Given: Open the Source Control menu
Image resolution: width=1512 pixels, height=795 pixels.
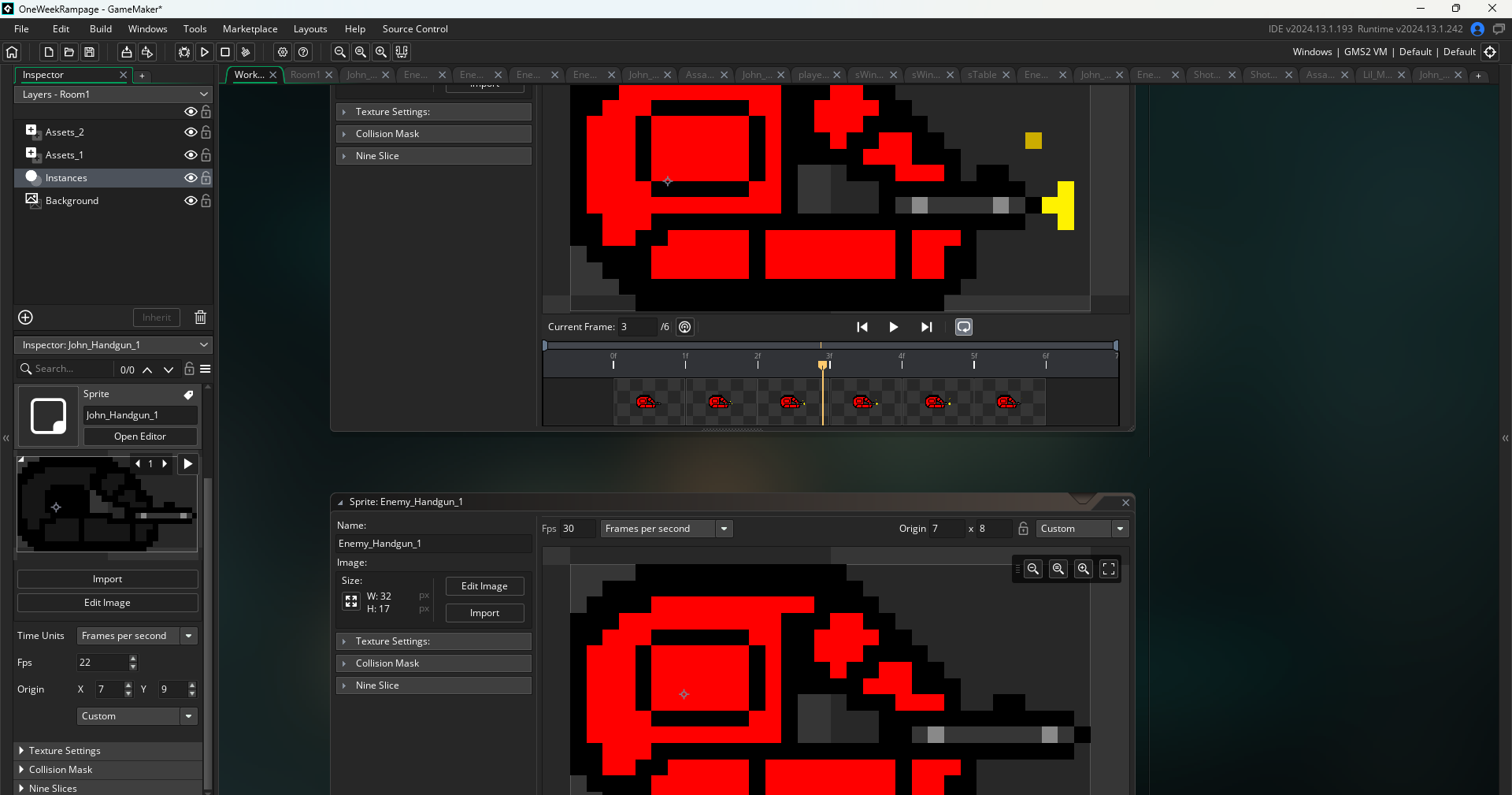Looking at the screenshot, I should 415,29.
